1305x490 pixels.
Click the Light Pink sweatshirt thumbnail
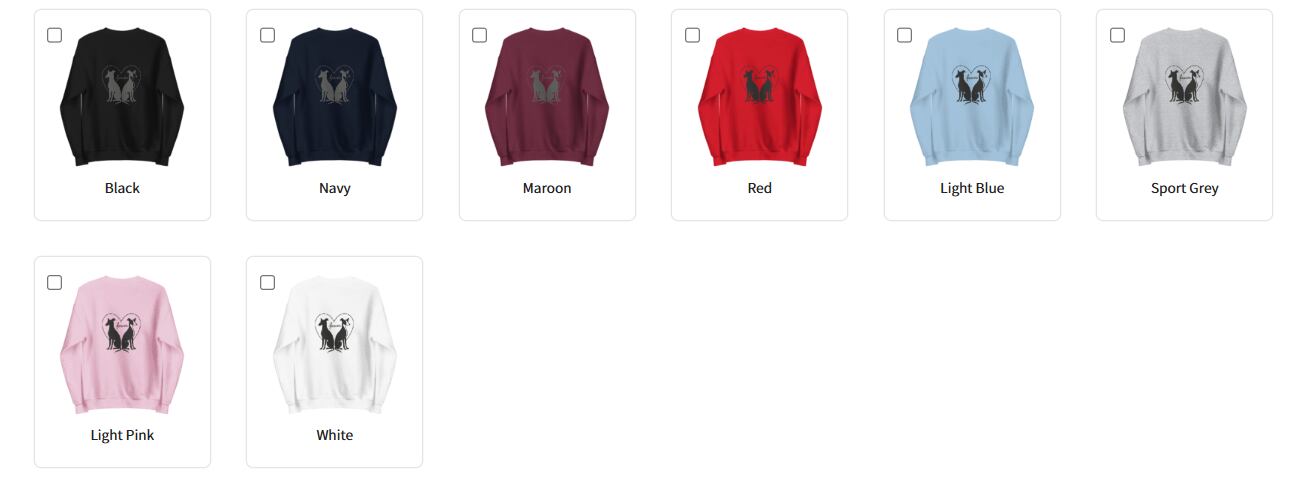pyautogui.click(x=122, y=344)
